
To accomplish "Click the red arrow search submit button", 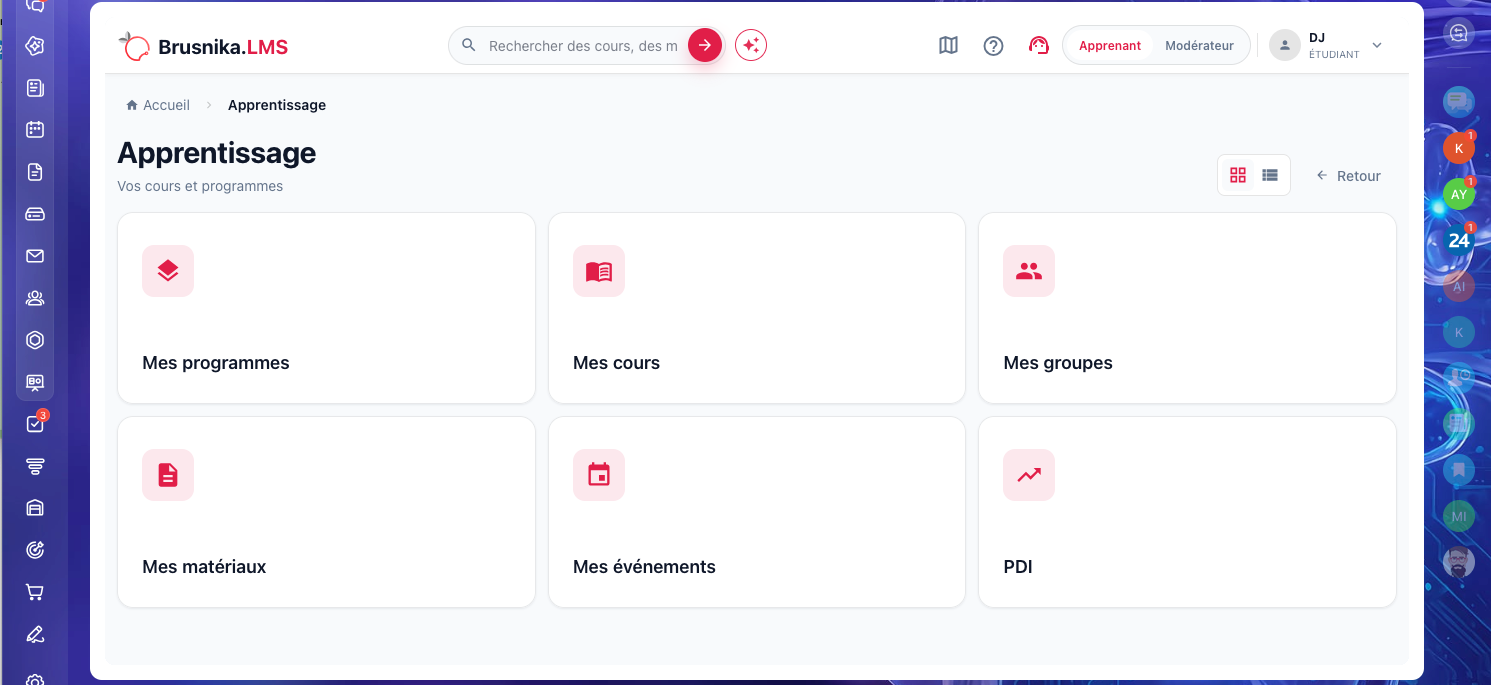I will (705, 45).
